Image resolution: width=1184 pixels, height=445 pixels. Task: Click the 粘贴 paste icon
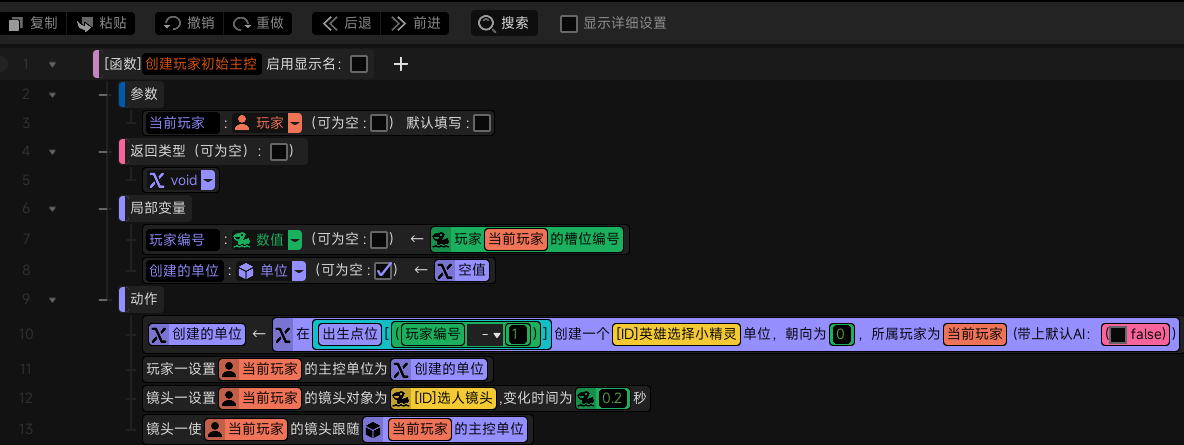[85, 23]
